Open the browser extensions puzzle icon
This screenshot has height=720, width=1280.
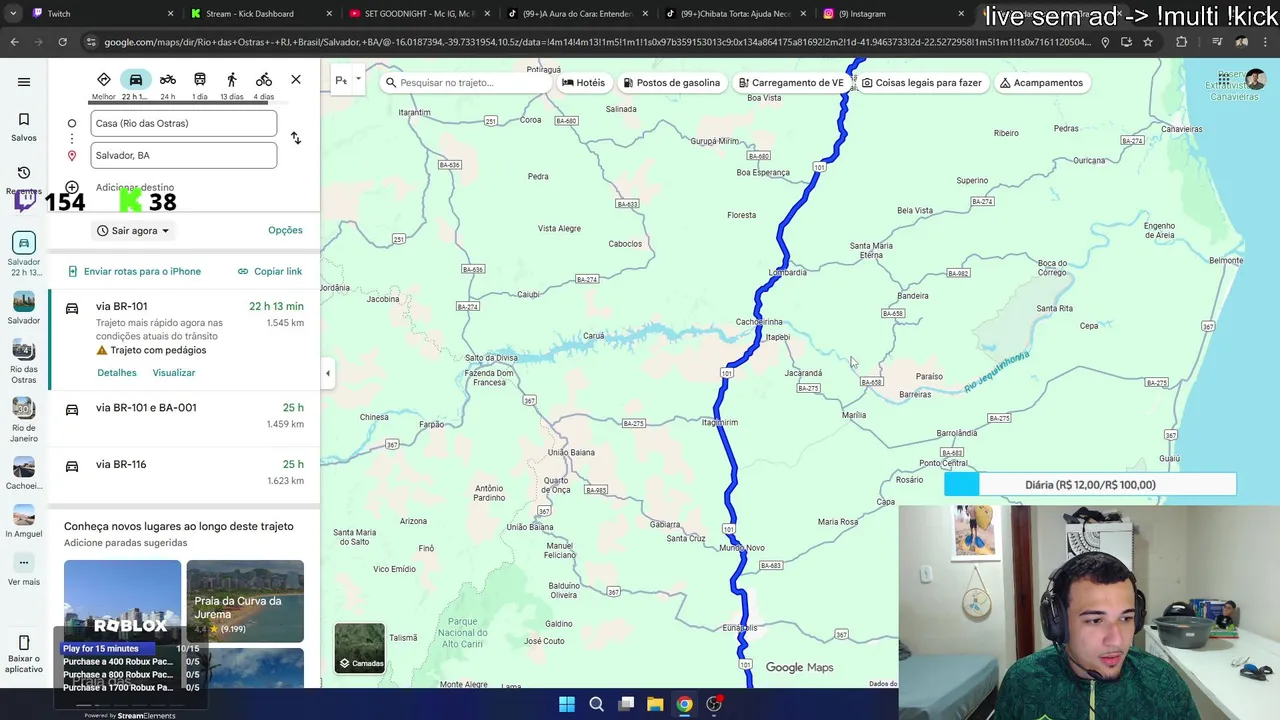pos(1182,42)
